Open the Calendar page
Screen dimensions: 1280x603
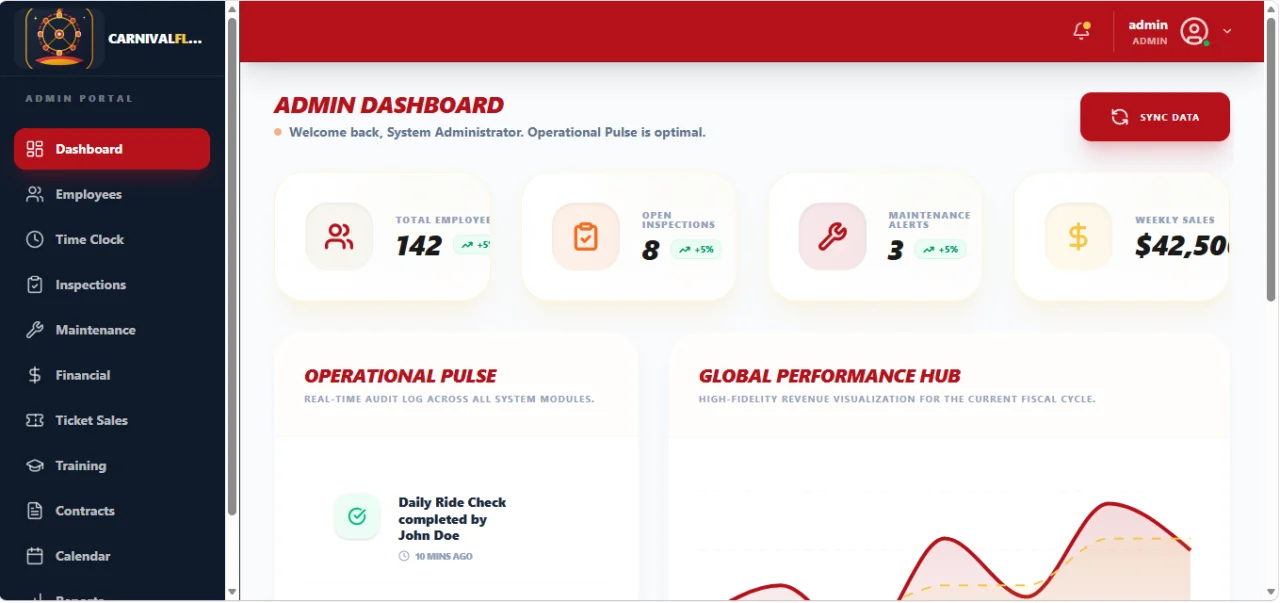[112, 556]
